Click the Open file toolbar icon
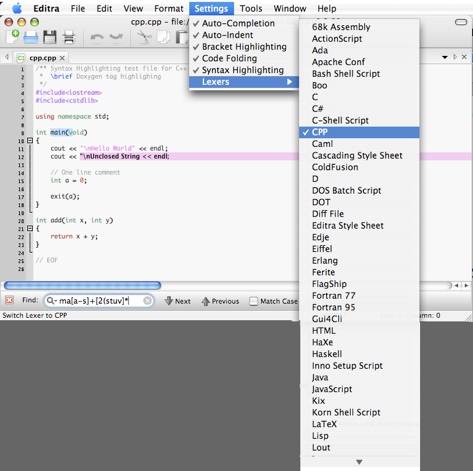 31,37
